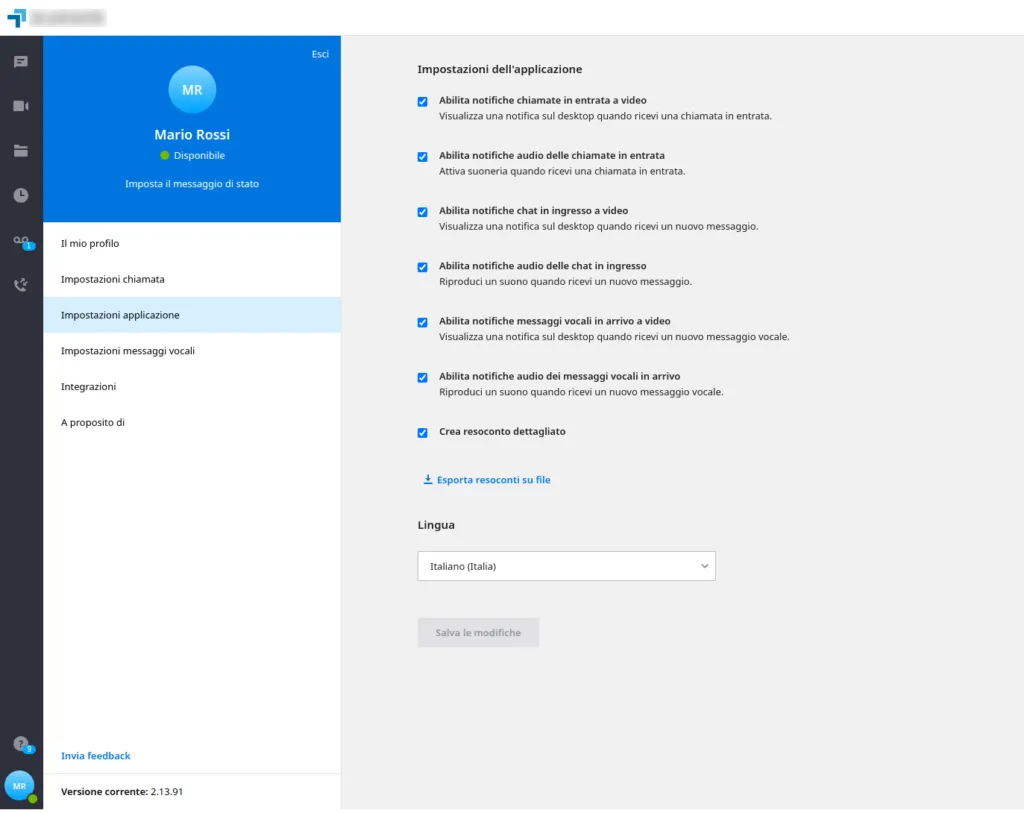Screen dimensions: 1024x813
Task: Click Salva le modifiche button
Action: click(478, 633)
